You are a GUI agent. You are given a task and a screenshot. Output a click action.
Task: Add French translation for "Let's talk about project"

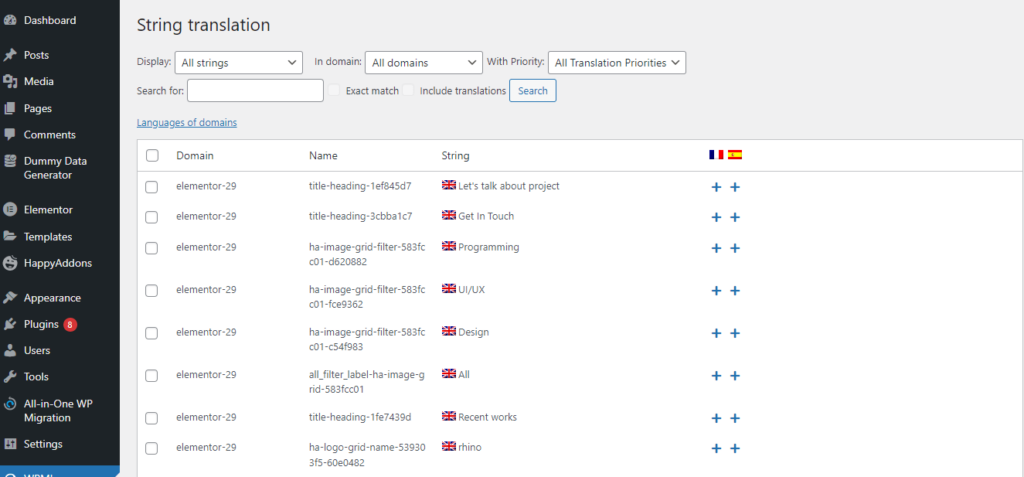pyautogui.click(x=716, y=188)
